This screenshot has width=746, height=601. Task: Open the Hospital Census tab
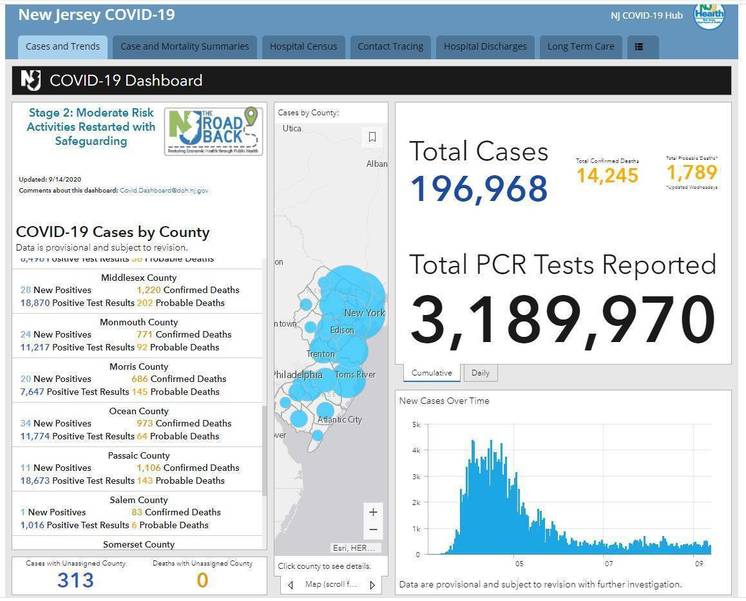(x=305, y=46)
